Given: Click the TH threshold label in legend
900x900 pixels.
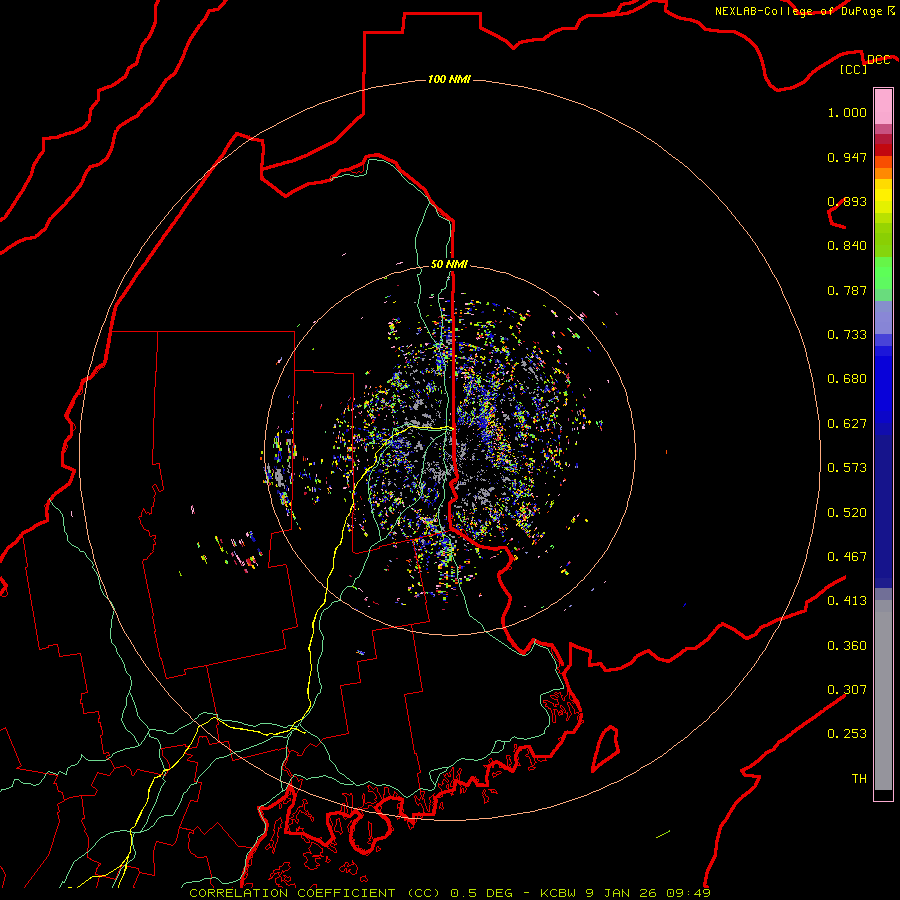Looking at the screenshot, I should [859, 779].
